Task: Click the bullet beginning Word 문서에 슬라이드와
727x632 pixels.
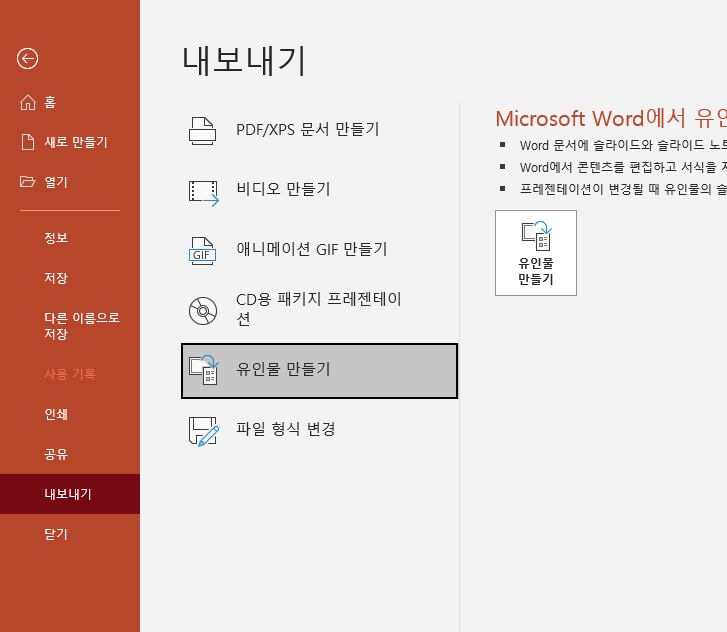Action: pos(623,145)
